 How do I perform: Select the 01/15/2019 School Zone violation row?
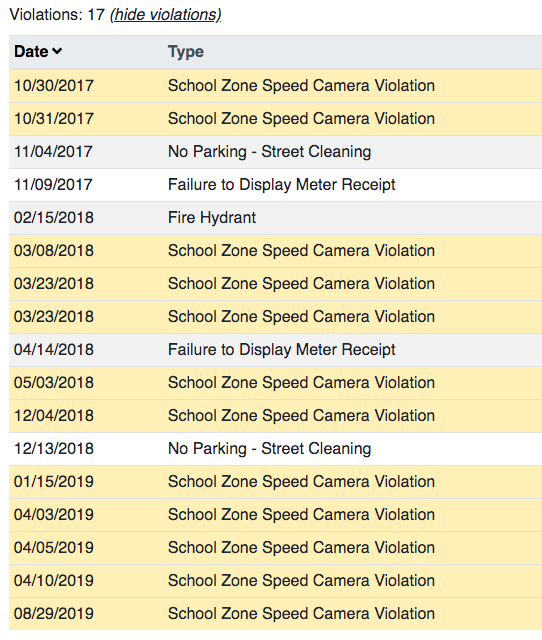point(275,482)
